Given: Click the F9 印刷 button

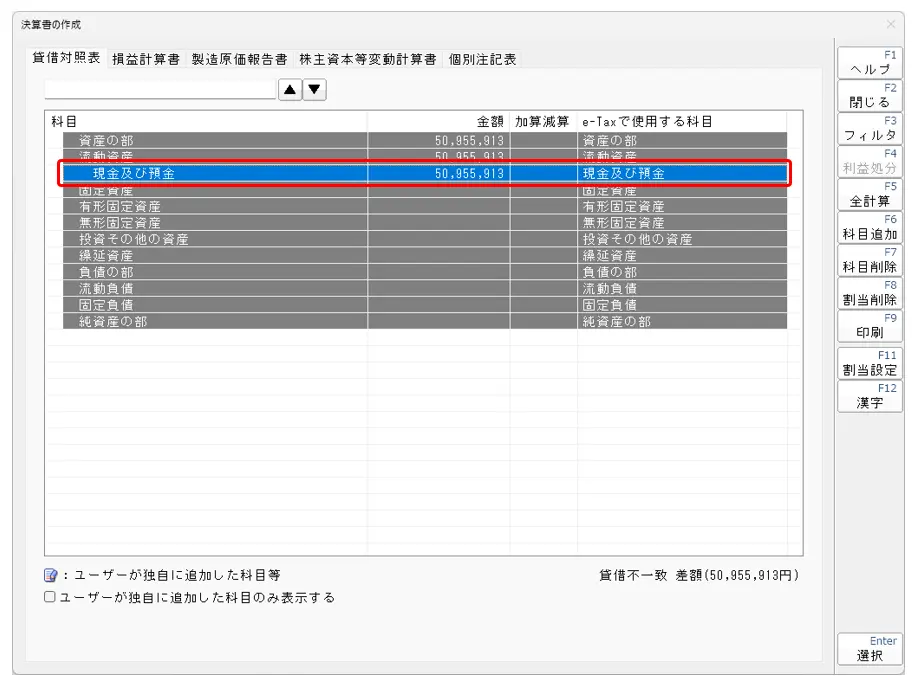Looking at the screenshot, I should pyautogui.click(x=869, y=326).
